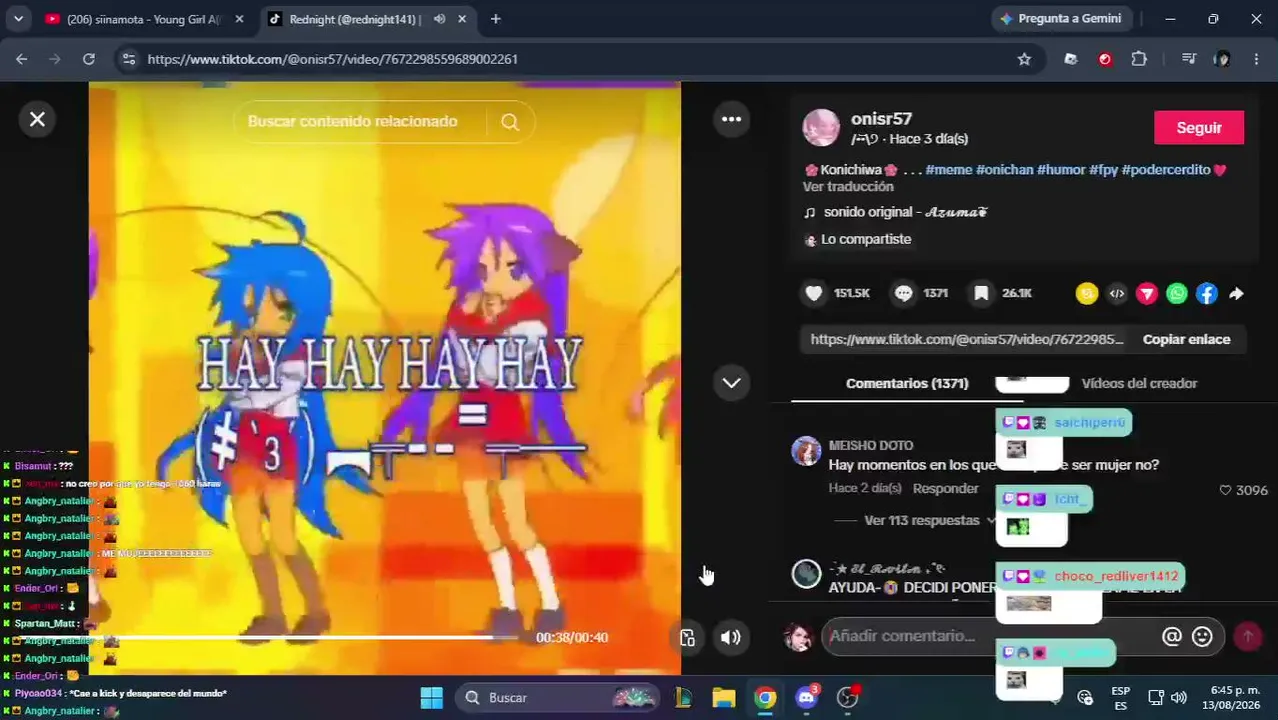Screen dimensions: 1278x720
Task: Follow onisr57 with Seguir button
Action: pos(1199,128)
